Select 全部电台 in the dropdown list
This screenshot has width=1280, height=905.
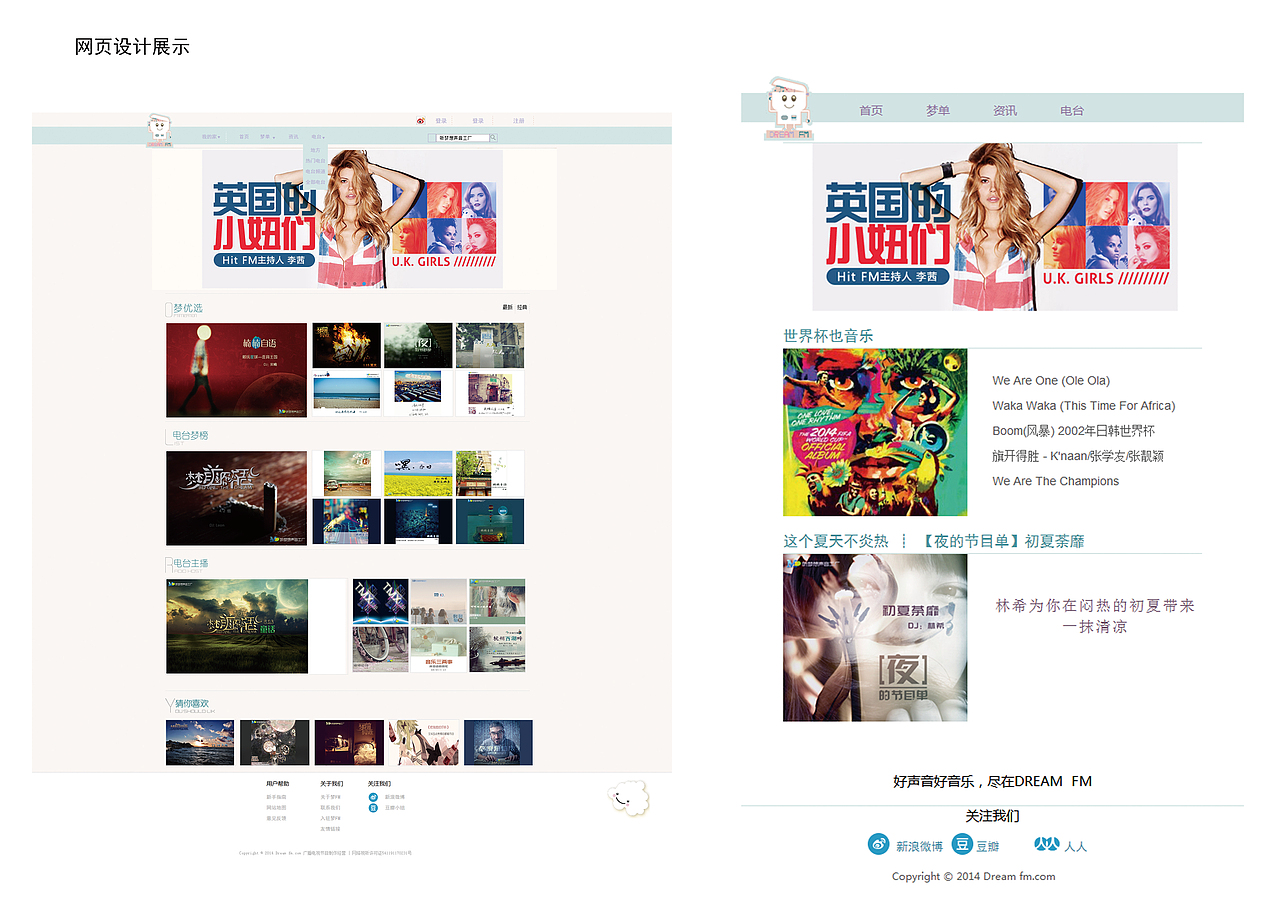pos(315,182)
